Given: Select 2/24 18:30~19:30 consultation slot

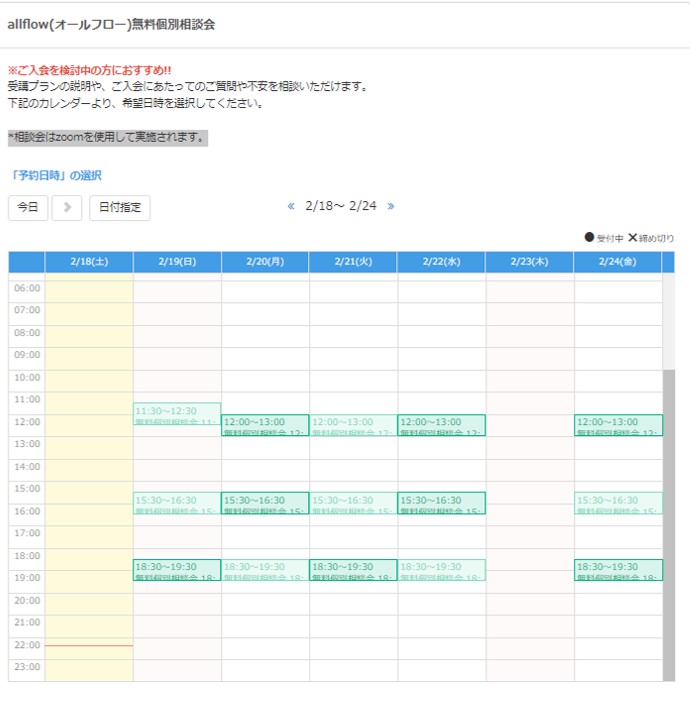Looking at the screenshot, I should [x=618, y=570].
